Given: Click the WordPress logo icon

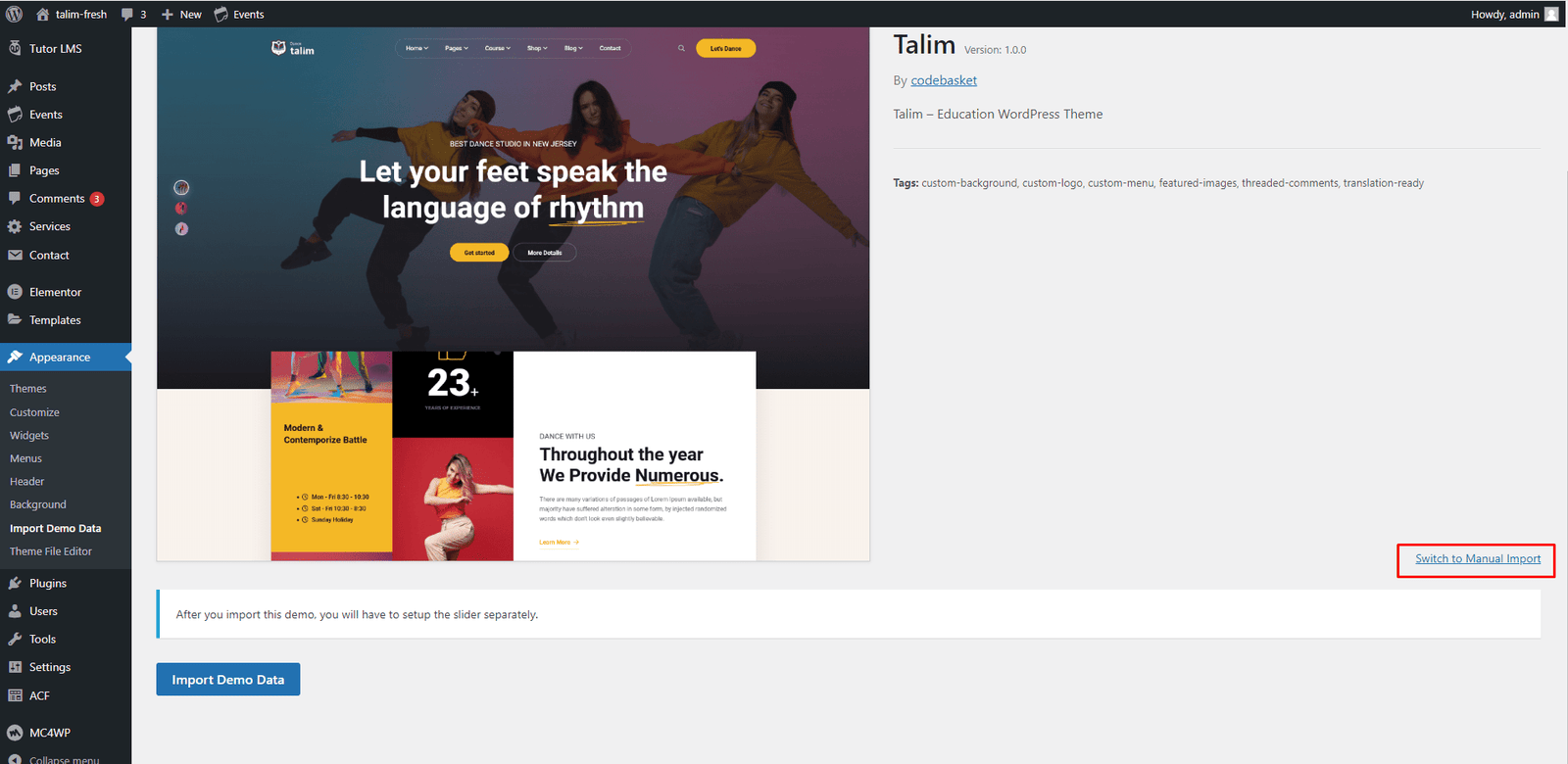Looking at the screenshot, I should point(14,14).
